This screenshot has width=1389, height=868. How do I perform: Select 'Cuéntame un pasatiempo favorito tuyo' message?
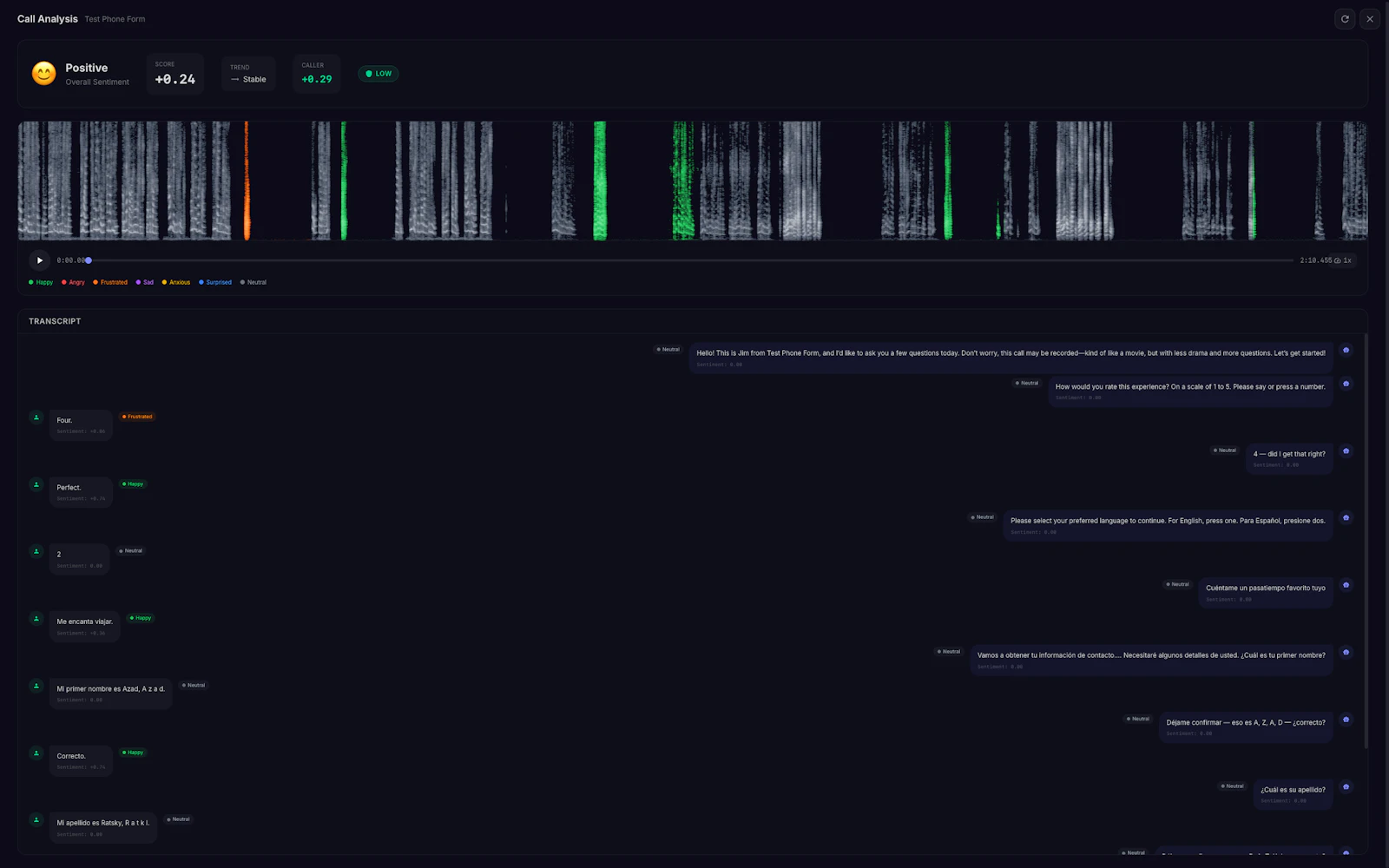click(x=1266, y=593)
